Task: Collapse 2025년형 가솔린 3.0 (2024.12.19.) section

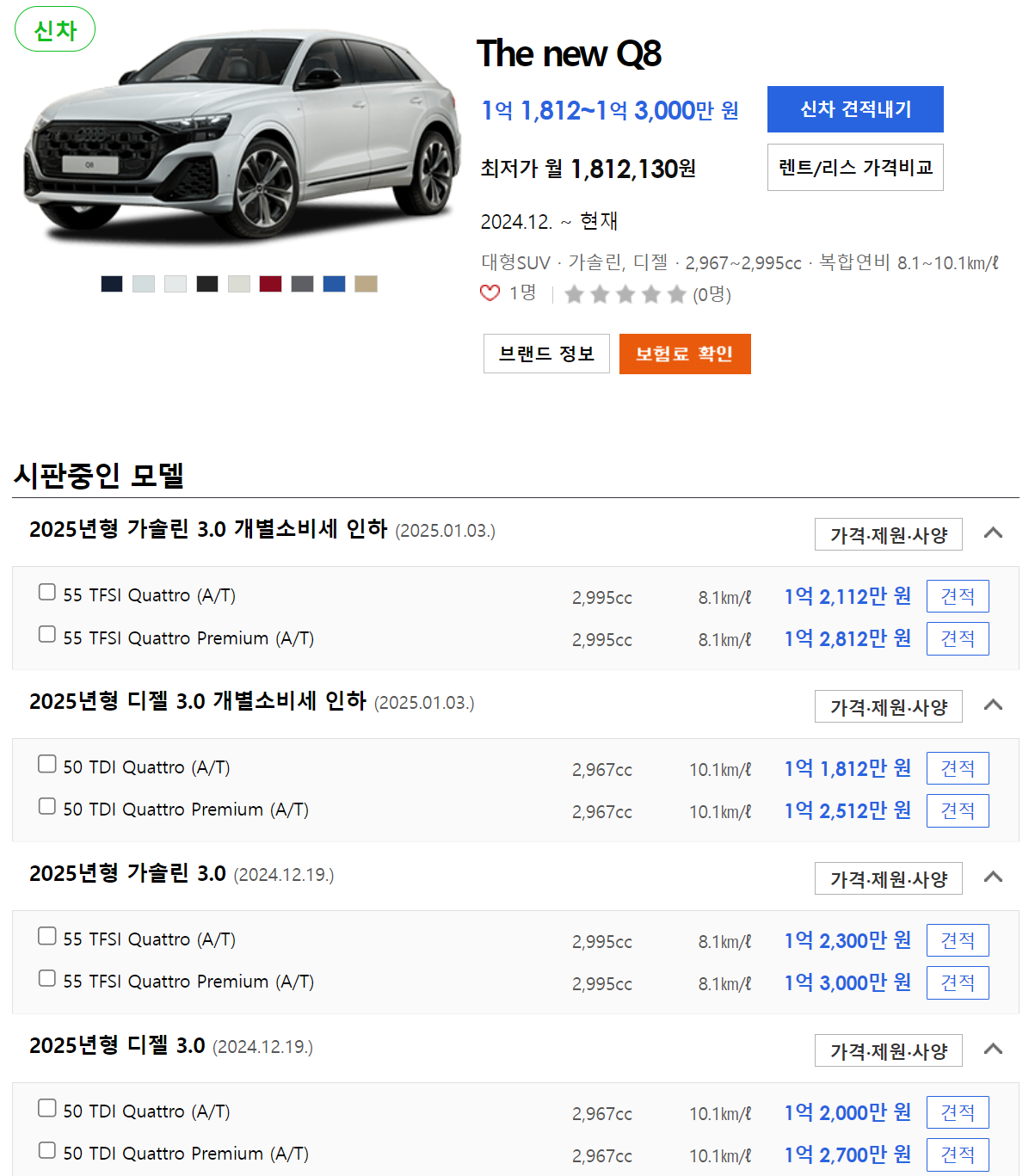Action: click(x=993, y=877)
